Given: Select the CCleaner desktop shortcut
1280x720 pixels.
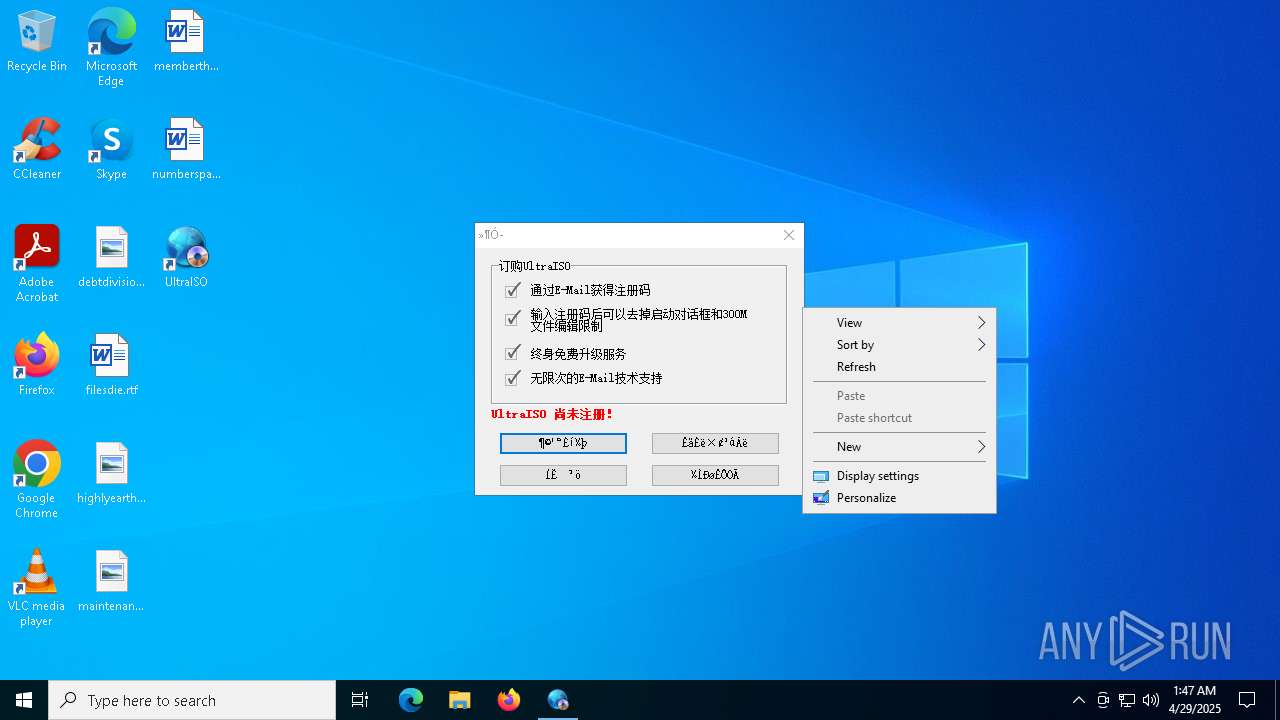Looking at the screenshot, I should (x=37, y=150).
